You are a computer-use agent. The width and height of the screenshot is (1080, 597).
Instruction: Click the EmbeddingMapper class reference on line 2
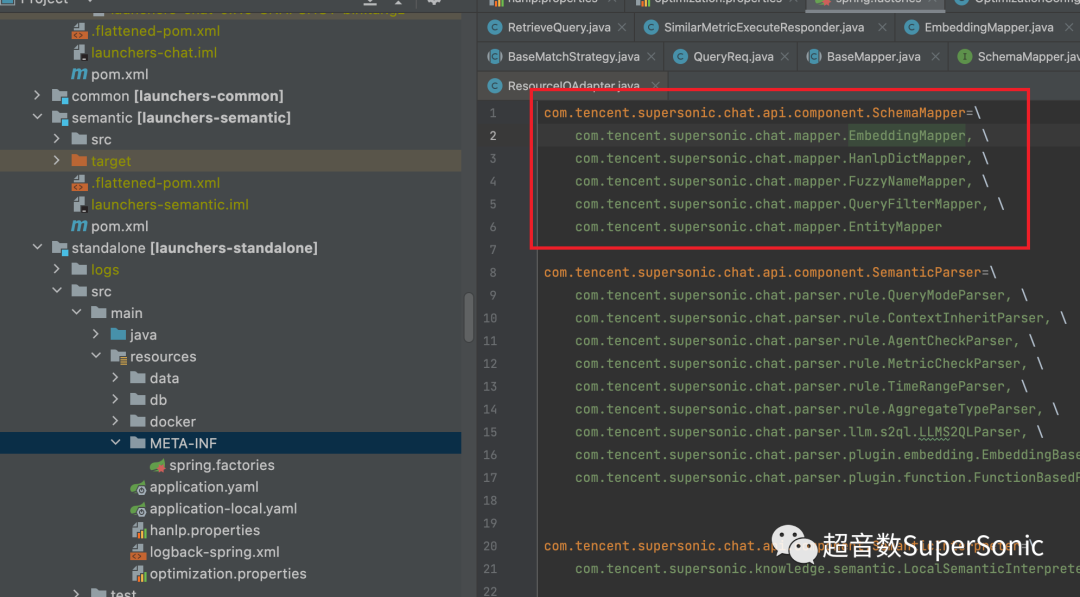click(906, 136)
